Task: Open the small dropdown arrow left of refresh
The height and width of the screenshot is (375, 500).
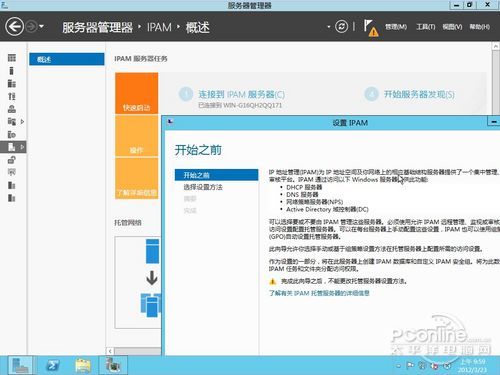Action: pyautogui.click(x=329, y=27)
